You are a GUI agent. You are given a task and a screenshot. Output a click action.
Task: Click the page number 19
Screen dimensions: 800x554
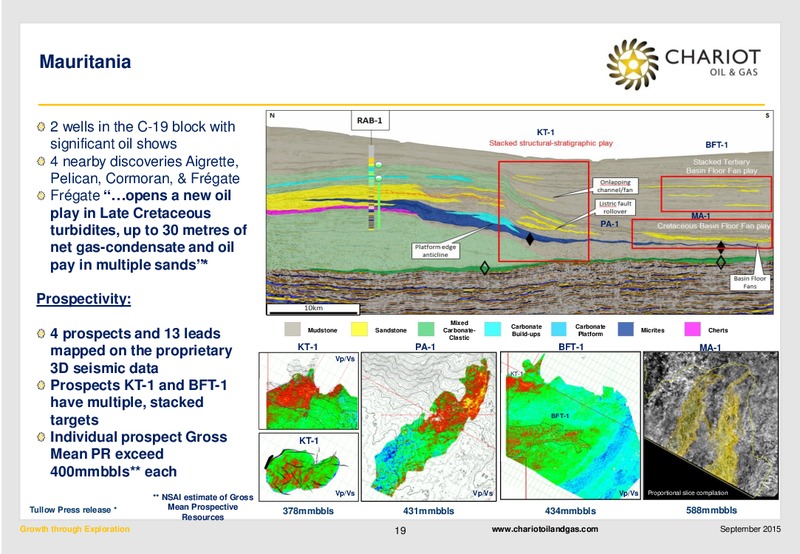pos(401,531)
